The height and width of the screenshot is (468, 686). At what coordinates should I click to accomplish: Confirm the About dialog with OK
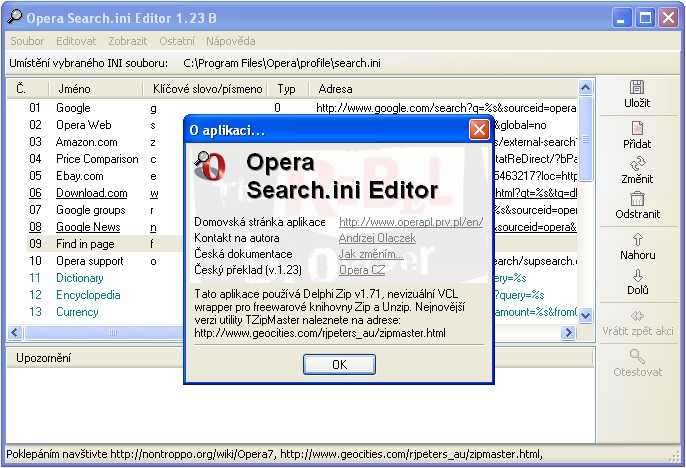(x=339, y=364)
